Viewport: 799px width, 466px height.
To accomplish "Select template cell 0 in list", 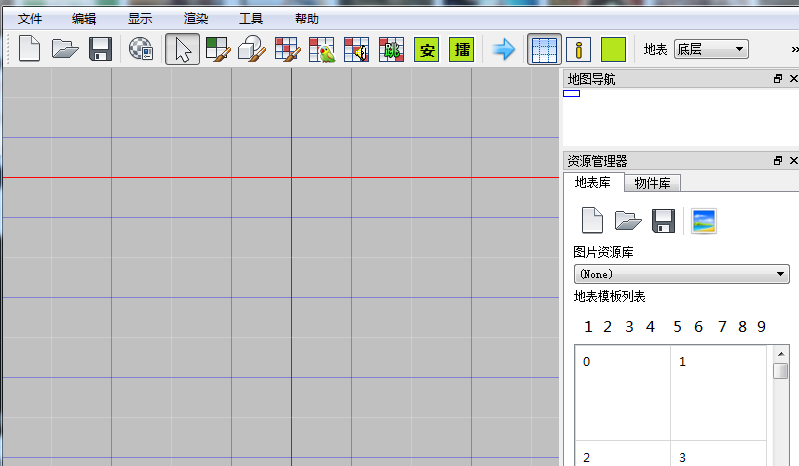I will (x=623, y=393).
